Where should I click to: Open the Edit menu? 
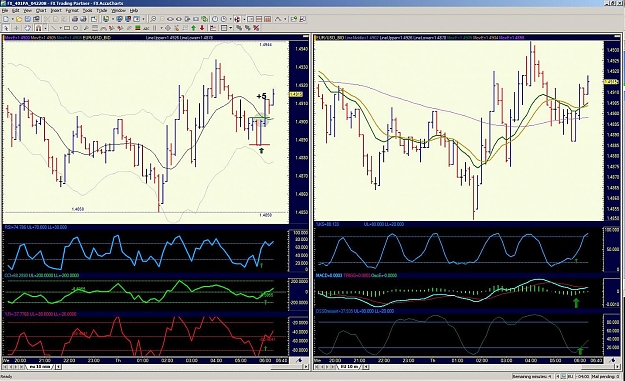(16, 10)
